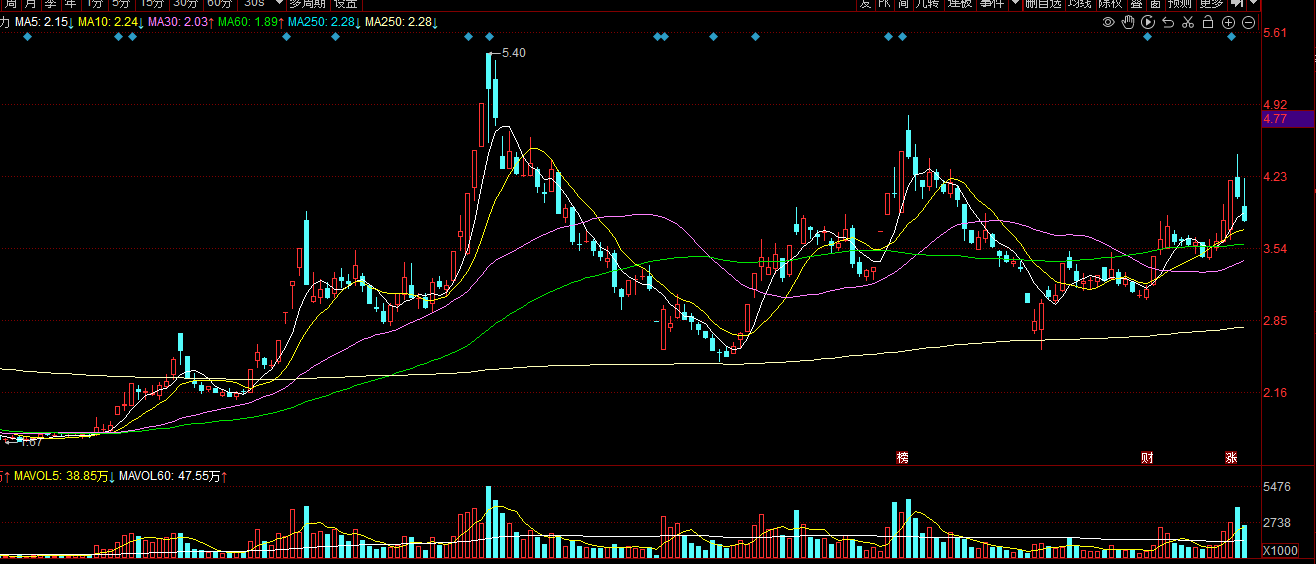Toggle the 均线 moving average lines
This screenshot has width=1316, height=564.
click(x=1079, y=4)
